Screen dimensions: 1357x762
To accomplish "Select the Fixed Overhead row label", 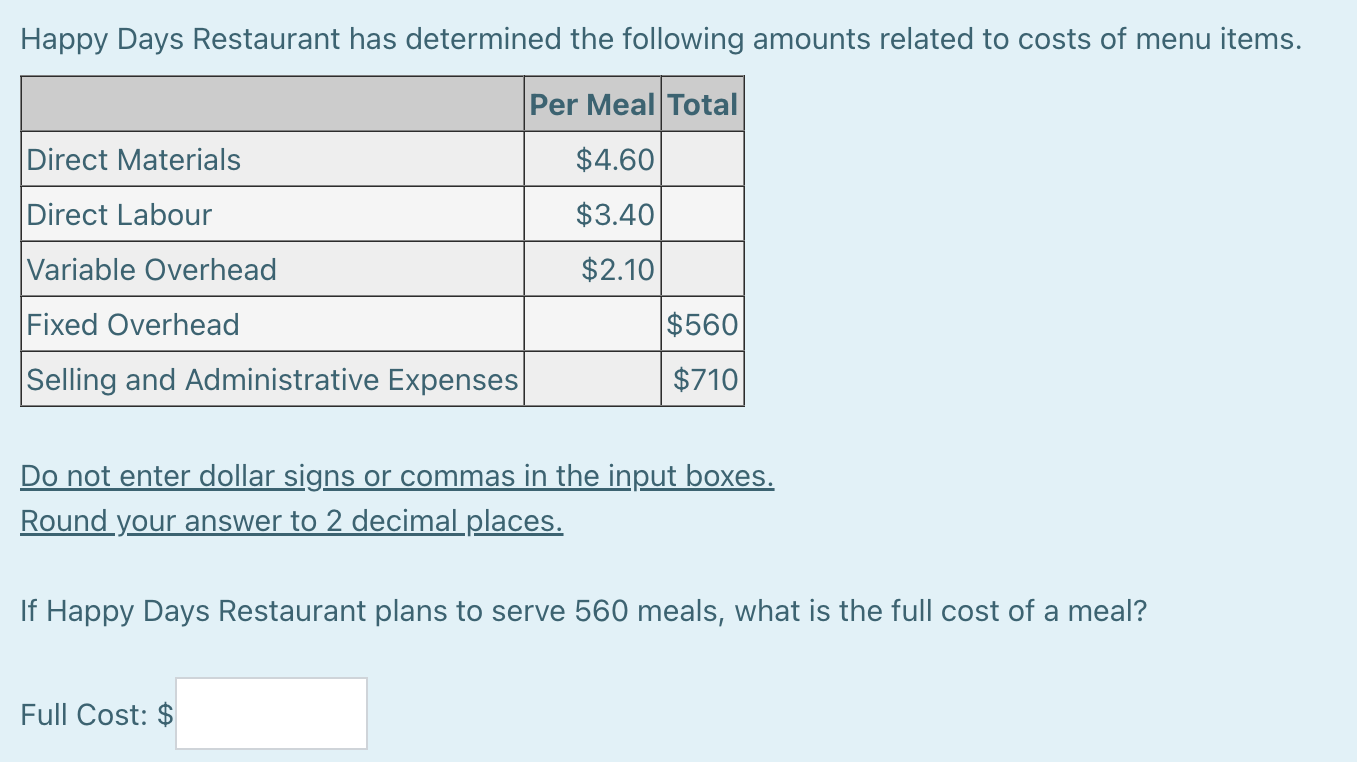I will (133, 324).
